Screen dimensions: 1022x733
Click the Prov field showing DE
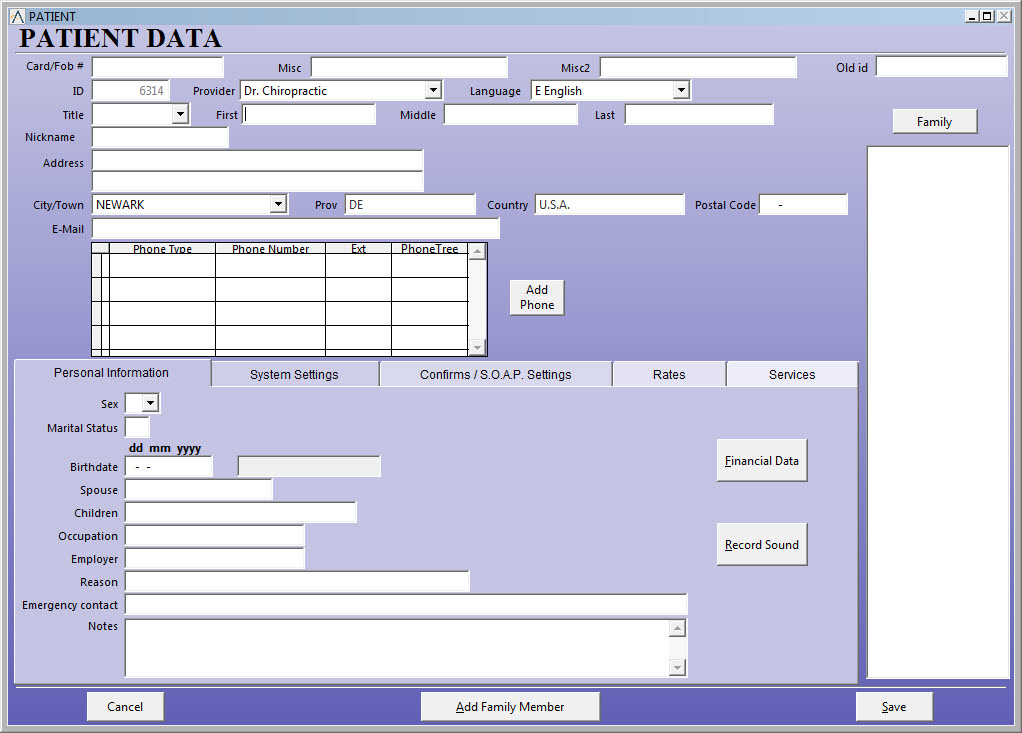point(411,205)
